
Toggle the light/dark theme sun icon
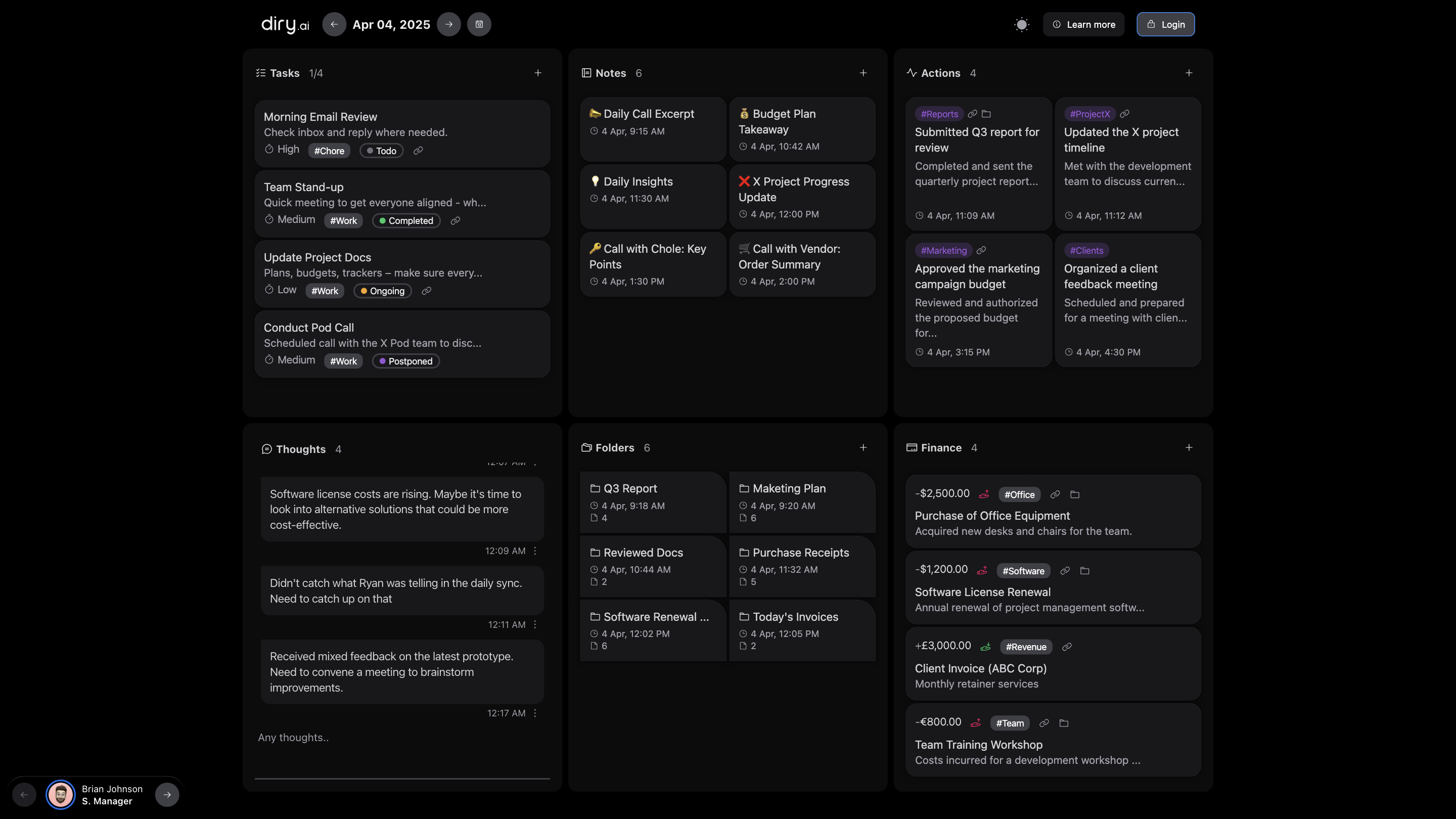coord(1021,24)
